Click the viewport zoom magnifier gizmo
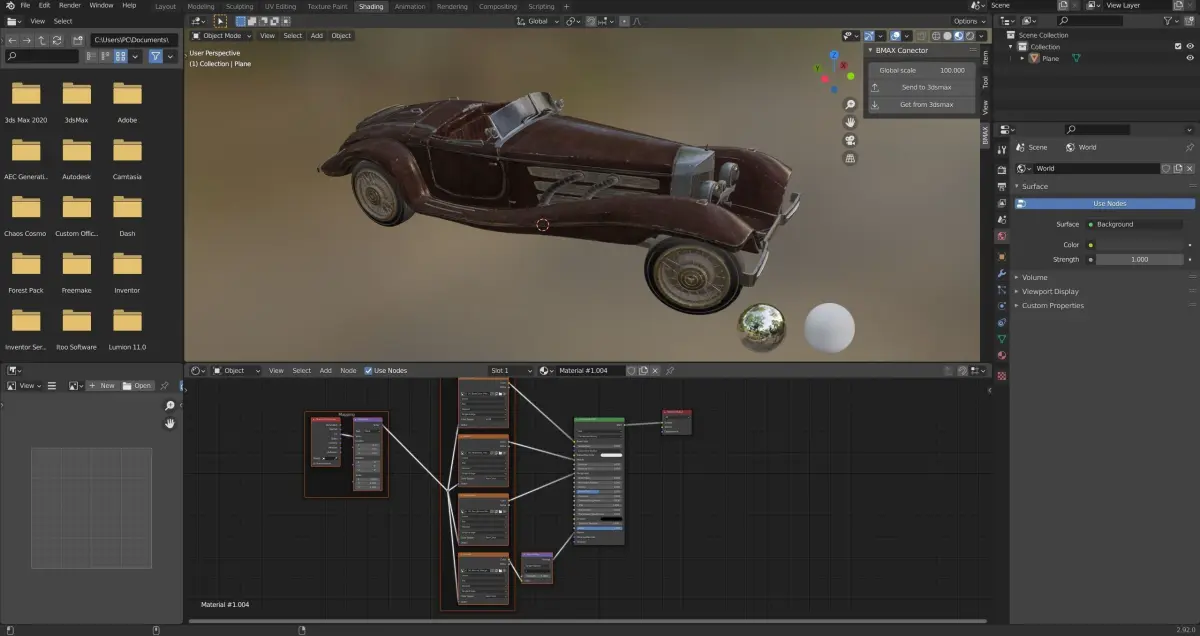 click(x=850, y=104)
